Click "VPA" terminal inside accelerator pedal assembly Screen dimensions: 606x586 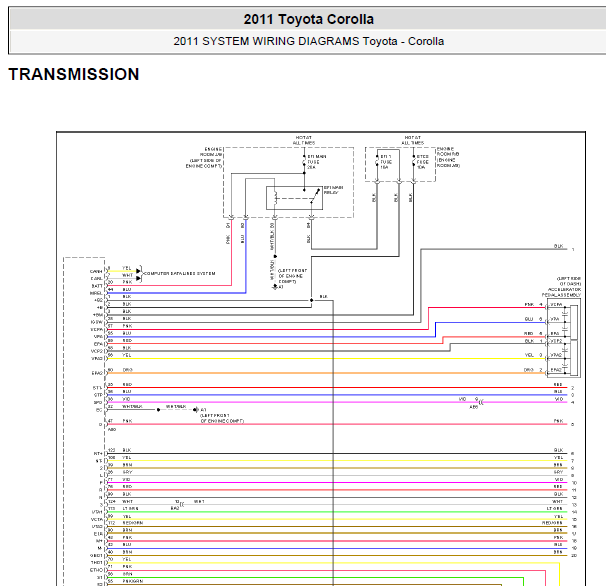point(555,319)
